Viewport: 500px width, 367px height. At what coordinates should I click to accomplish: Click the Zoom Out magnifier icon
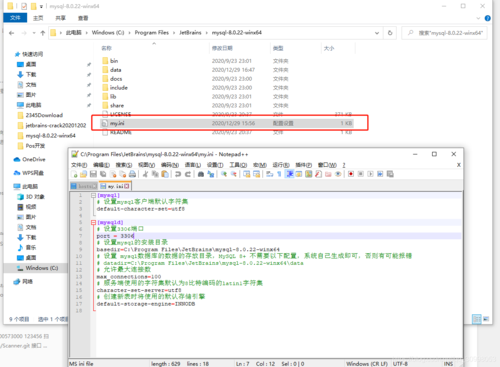[x=234, y=174]
